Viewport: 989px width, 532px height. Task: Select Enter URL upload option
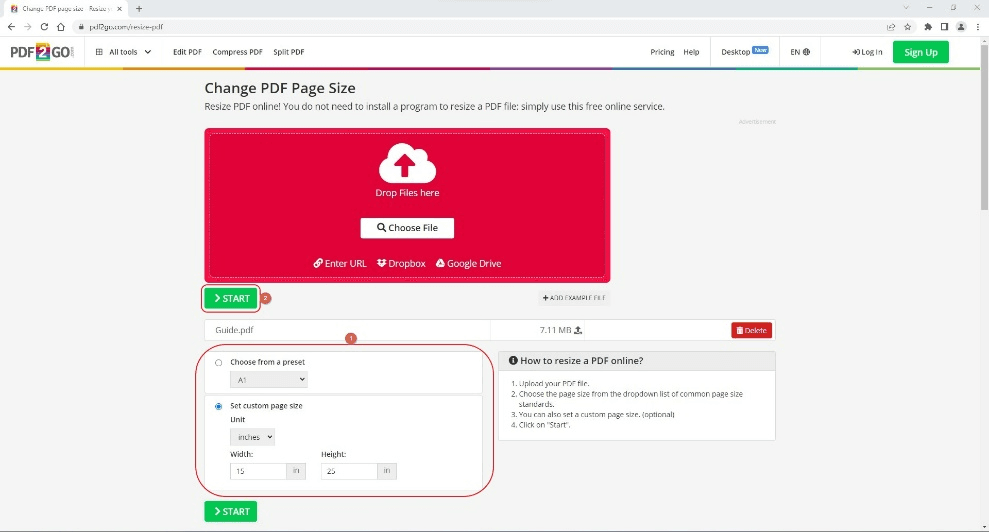pos(340,263)
